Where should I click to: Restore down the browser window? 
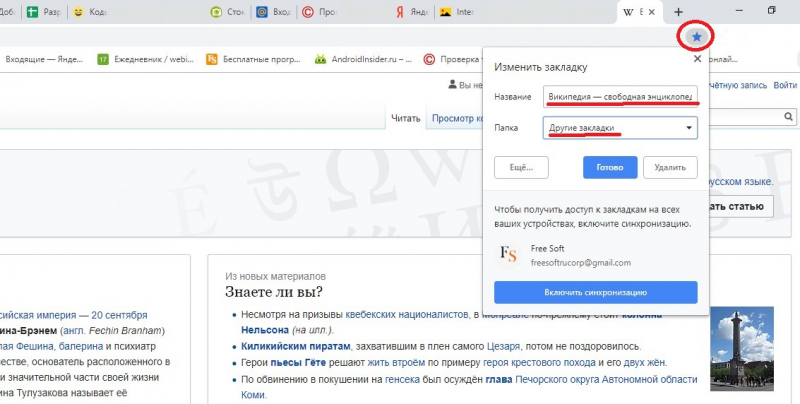tap(772, 10)
